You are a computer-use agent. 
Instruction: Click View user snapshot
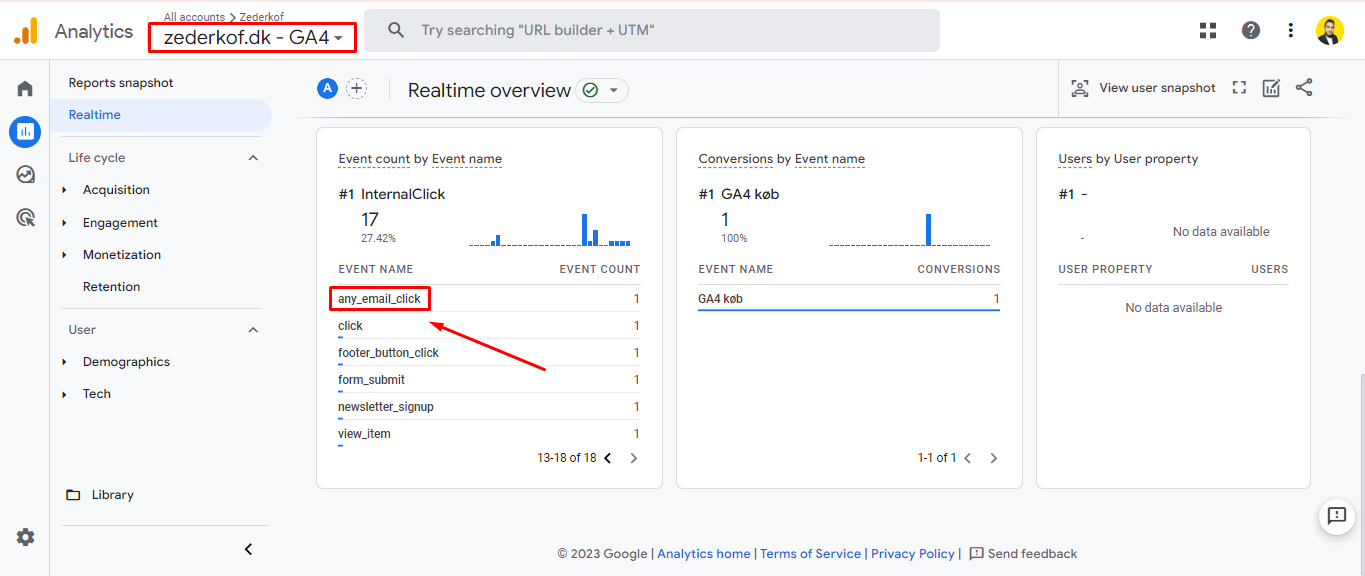(x=1143, y=88)
